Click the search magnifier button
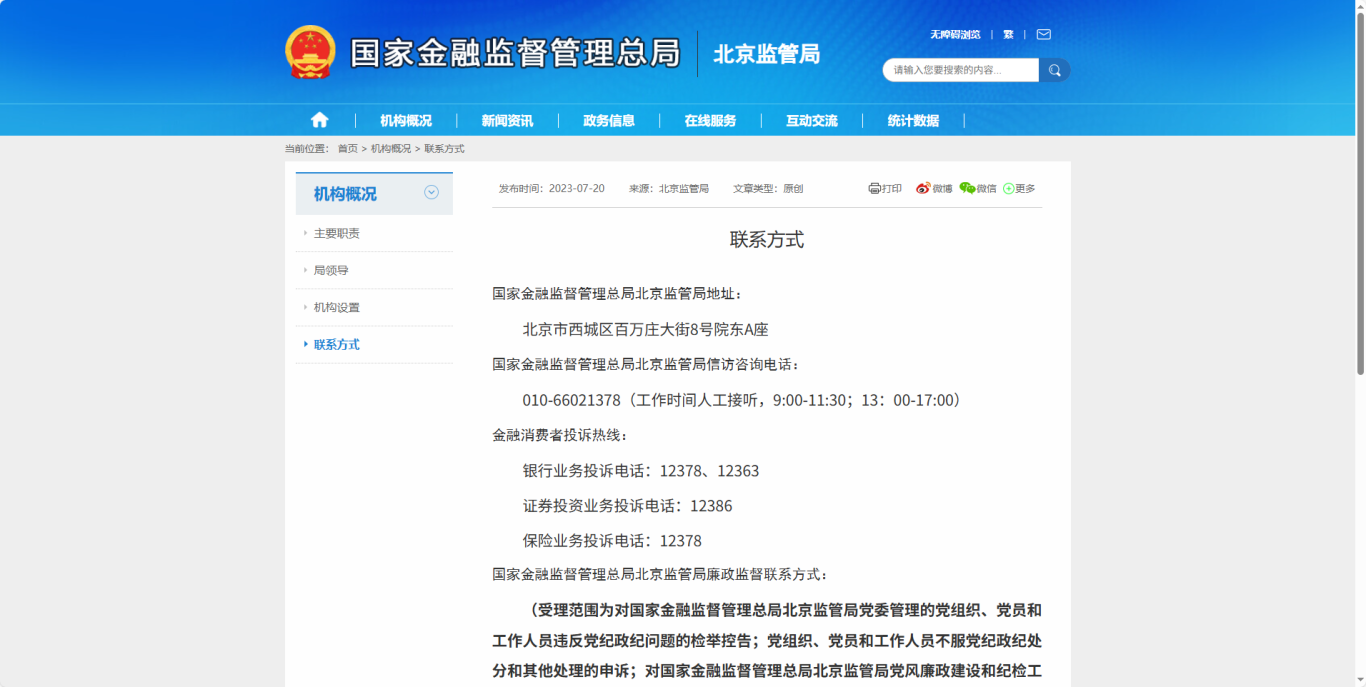Image resolution: width=1366 pixels, height=687 pixels. (x=1054, y=70)
